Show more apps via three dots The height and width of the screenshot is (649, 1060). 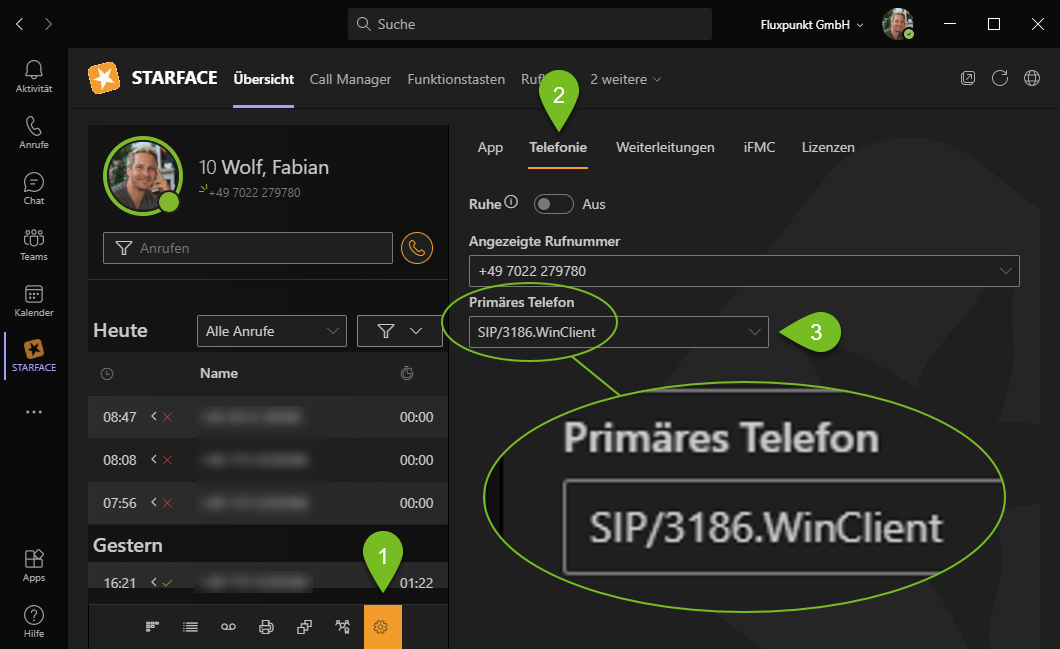coord(34,412)
